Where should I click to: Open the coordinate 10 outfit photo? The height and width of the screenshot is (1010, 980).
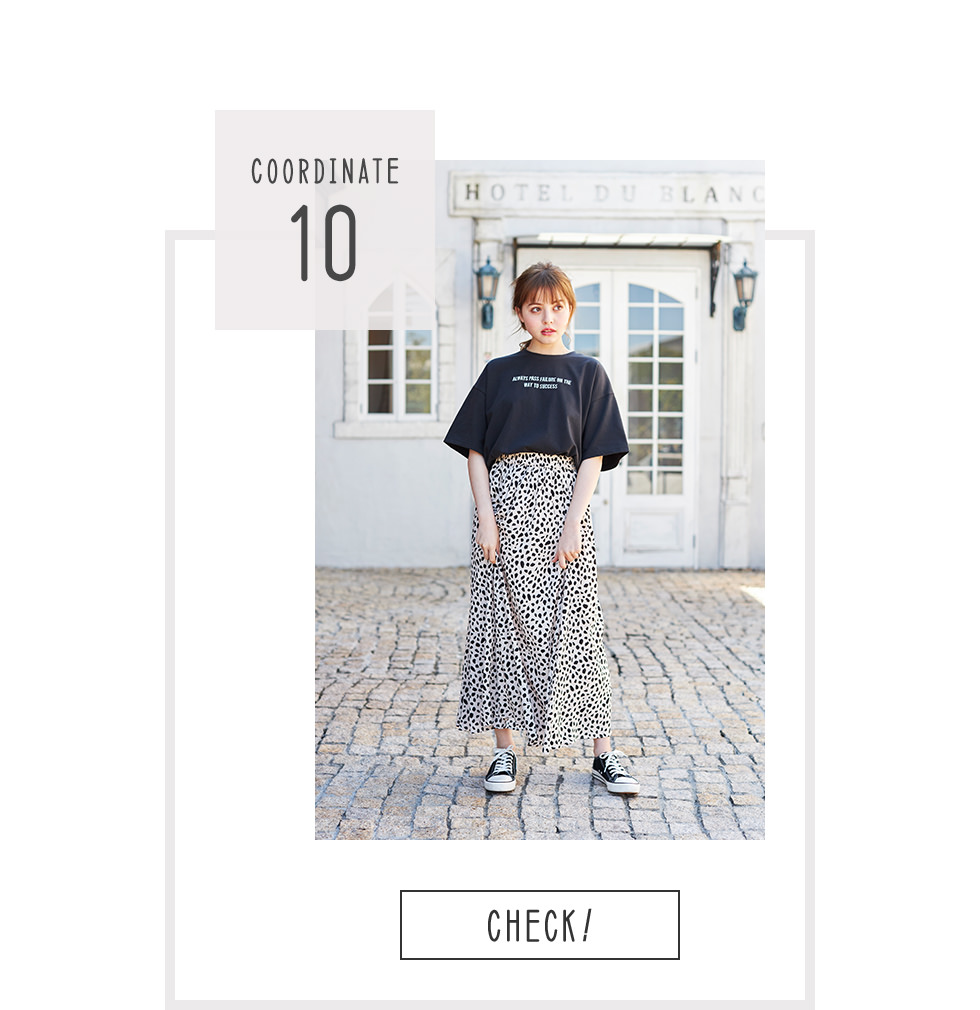pyautogui.click(x=539, y=500)
